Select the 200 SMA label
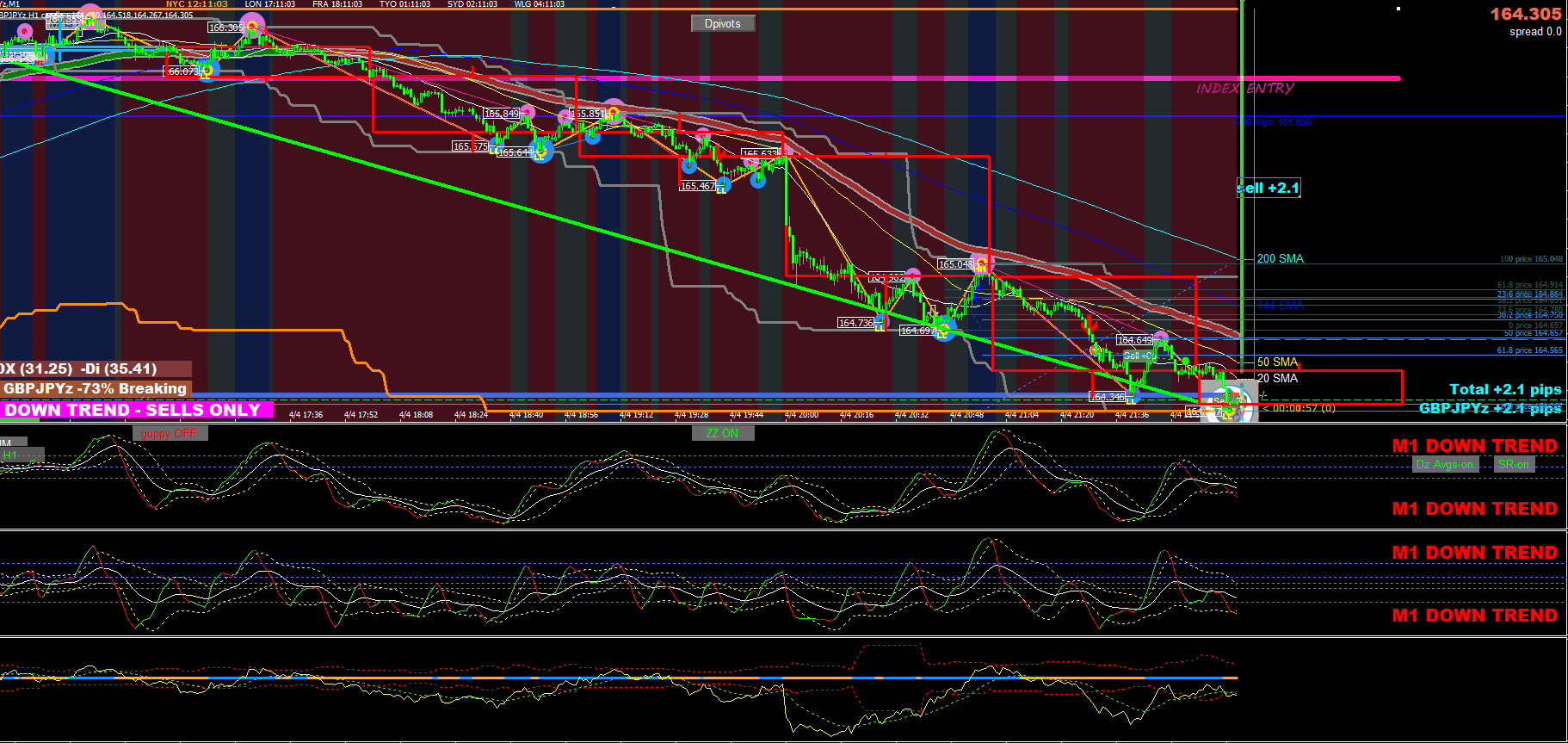This screenshot has width=1568, height=743. (1280, 258)
